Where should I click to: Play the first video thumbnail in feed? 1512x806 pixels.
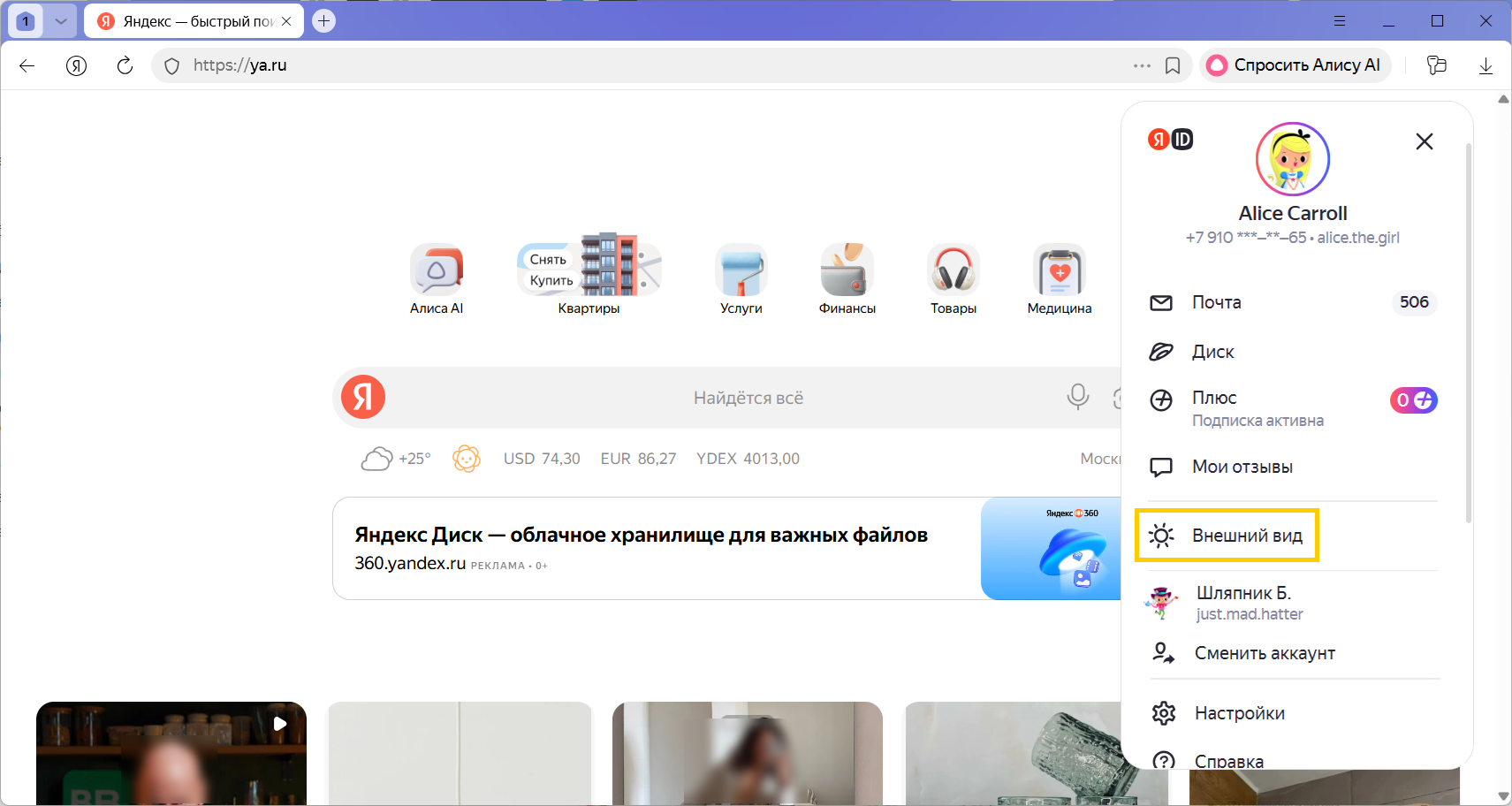tap(171, 753)
